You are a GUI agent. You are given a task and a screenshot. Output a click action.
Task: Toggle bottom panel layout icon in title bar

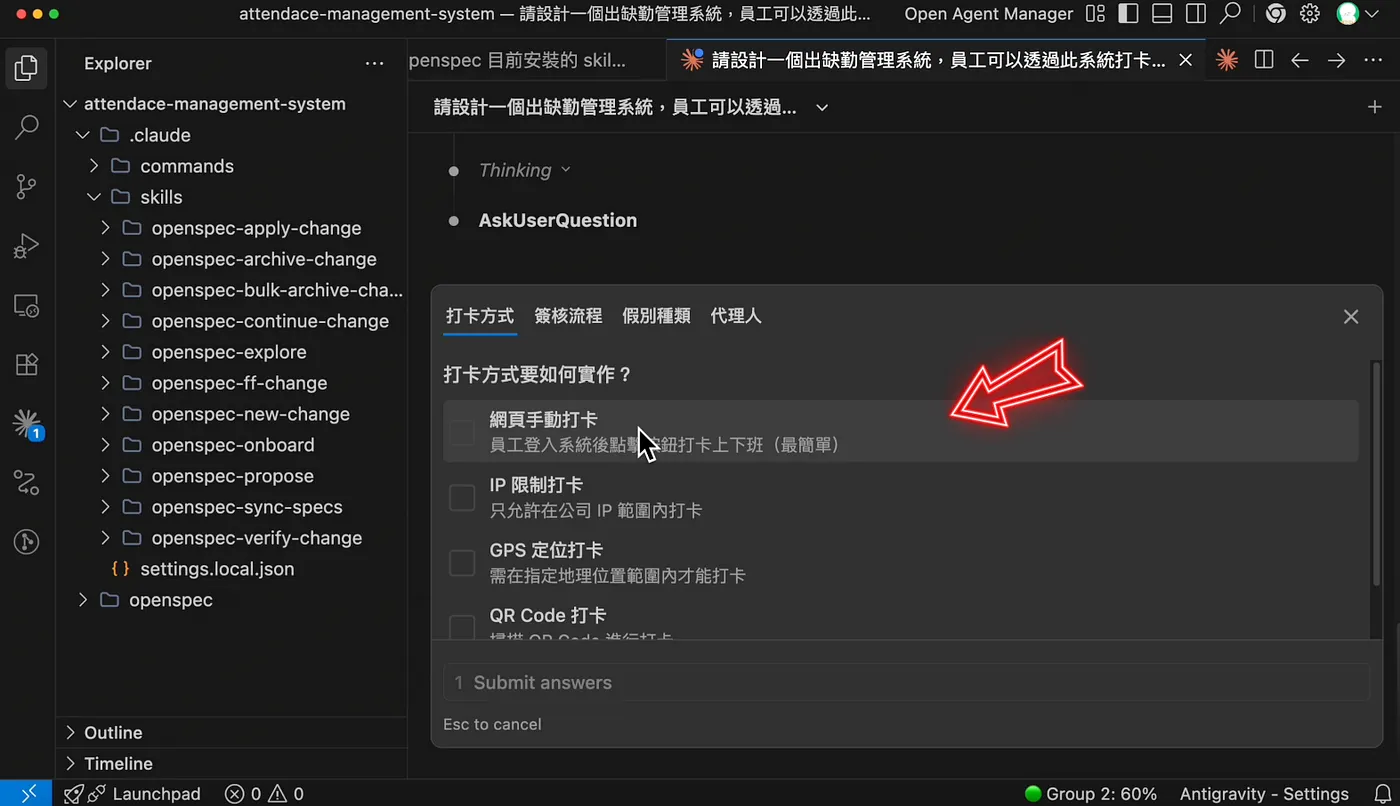tap(1162, 14)
